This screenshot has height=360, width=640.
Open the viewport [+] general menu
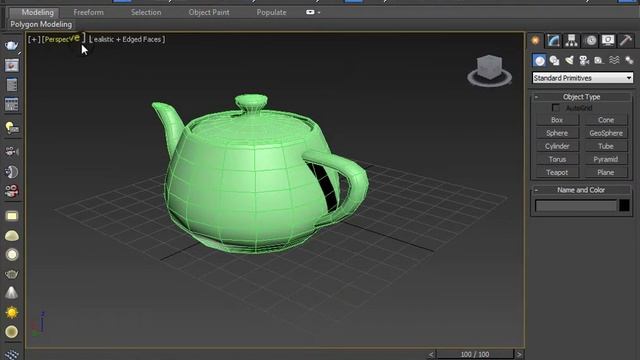point(34,40)
